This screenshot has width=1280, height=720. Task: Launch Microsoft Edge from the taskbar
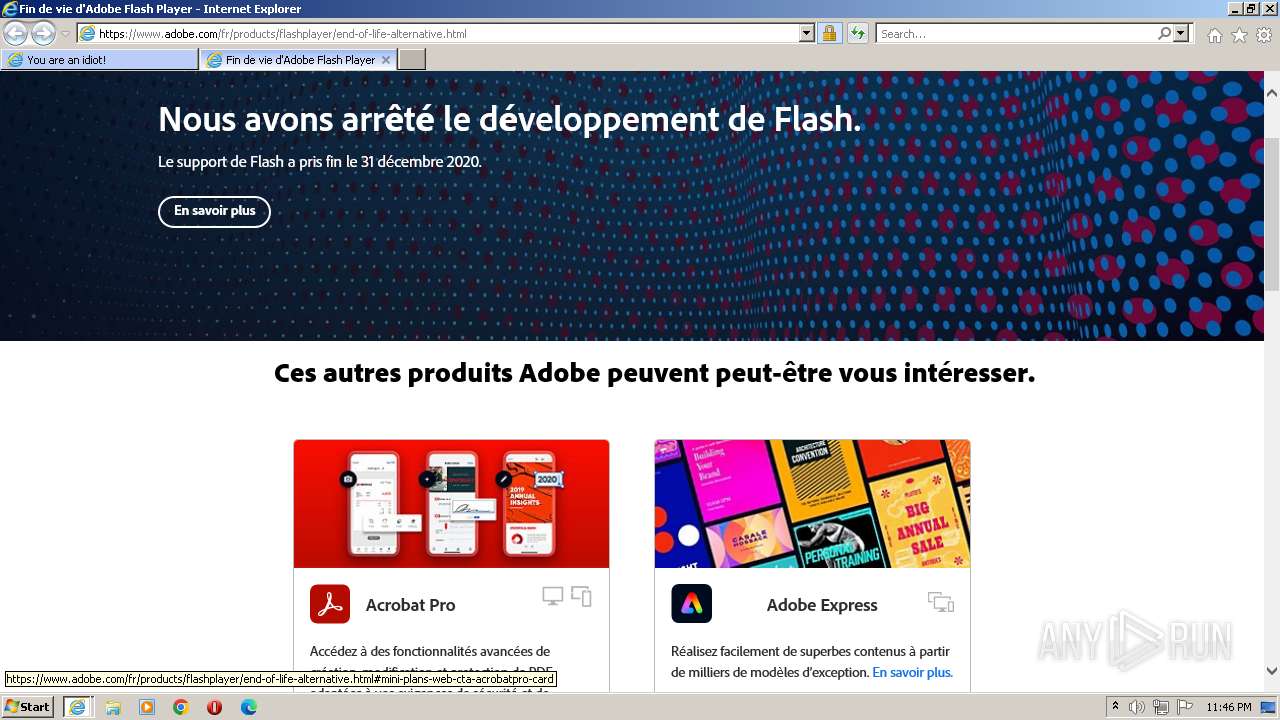(x=249, y=707)
